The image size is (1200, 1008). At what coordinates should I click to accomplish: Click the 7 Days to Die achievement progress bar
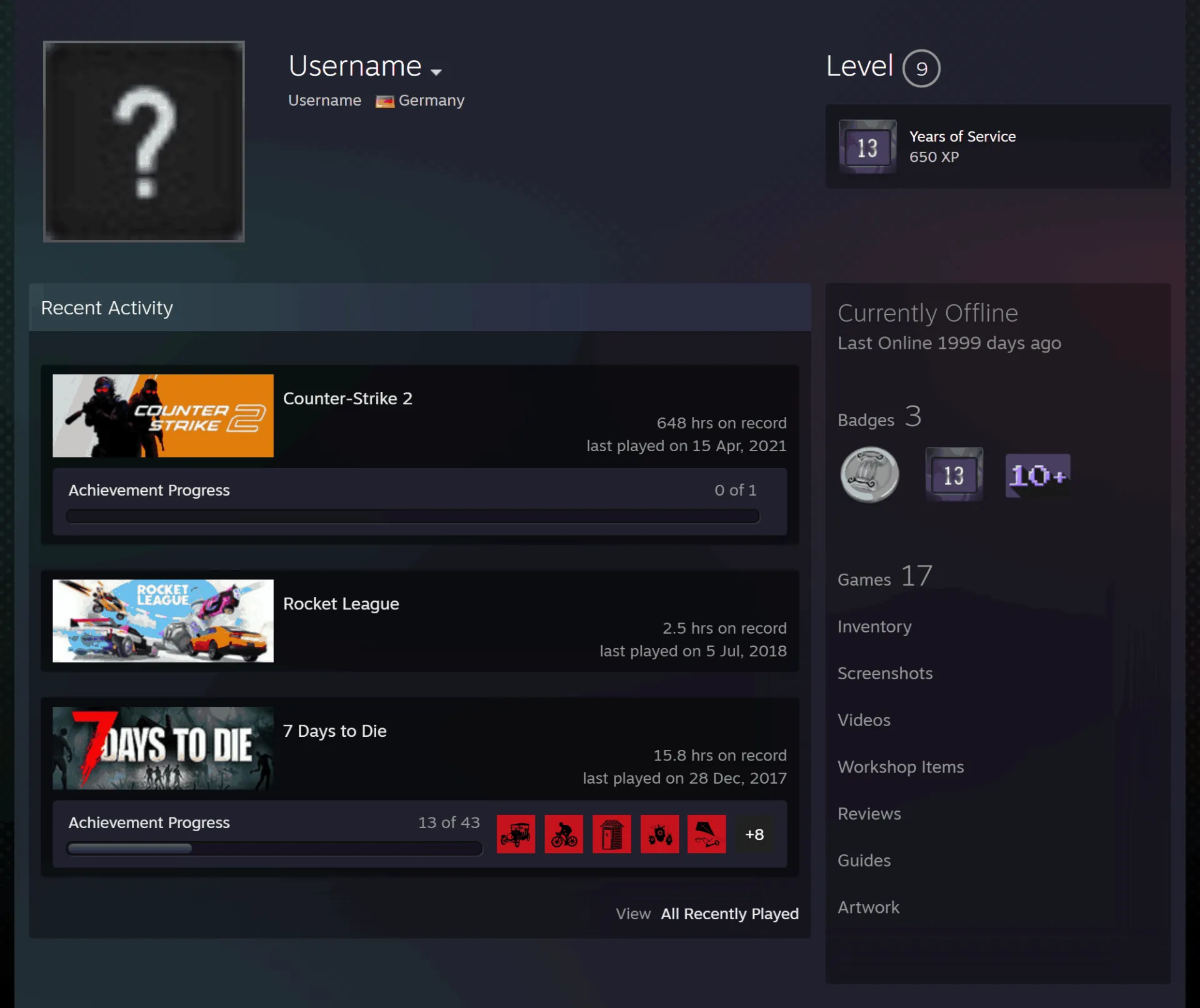pos(274,849)
